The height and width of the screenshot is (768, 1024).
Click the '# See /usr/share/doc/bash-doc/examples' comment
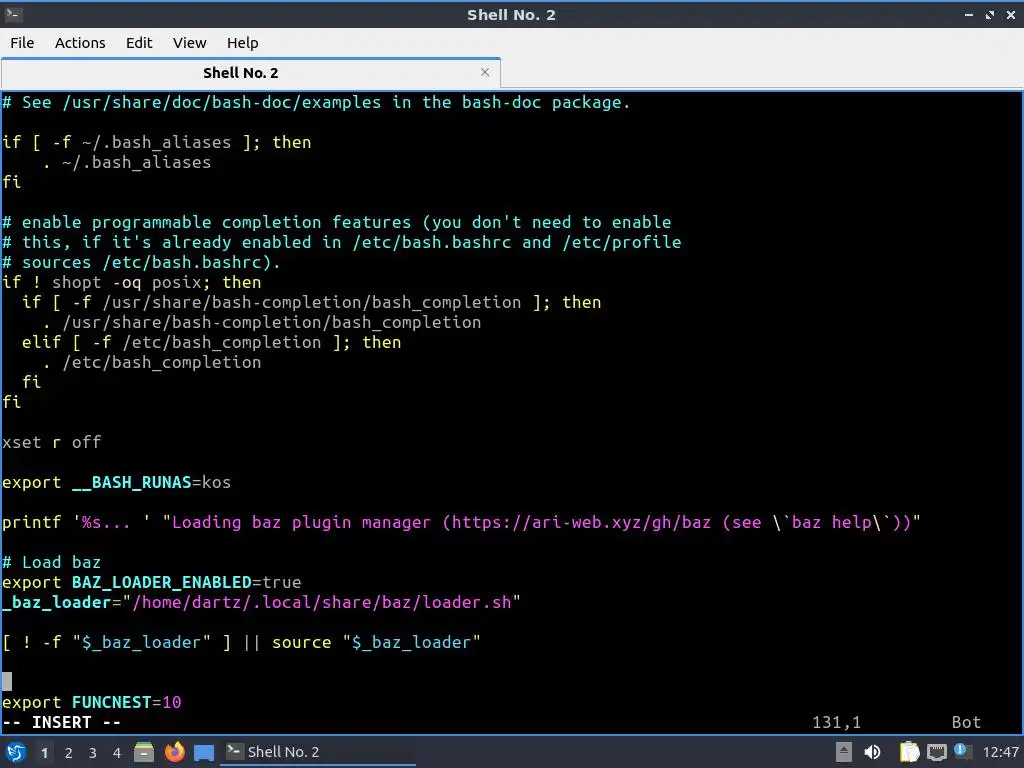pos(191,103)
